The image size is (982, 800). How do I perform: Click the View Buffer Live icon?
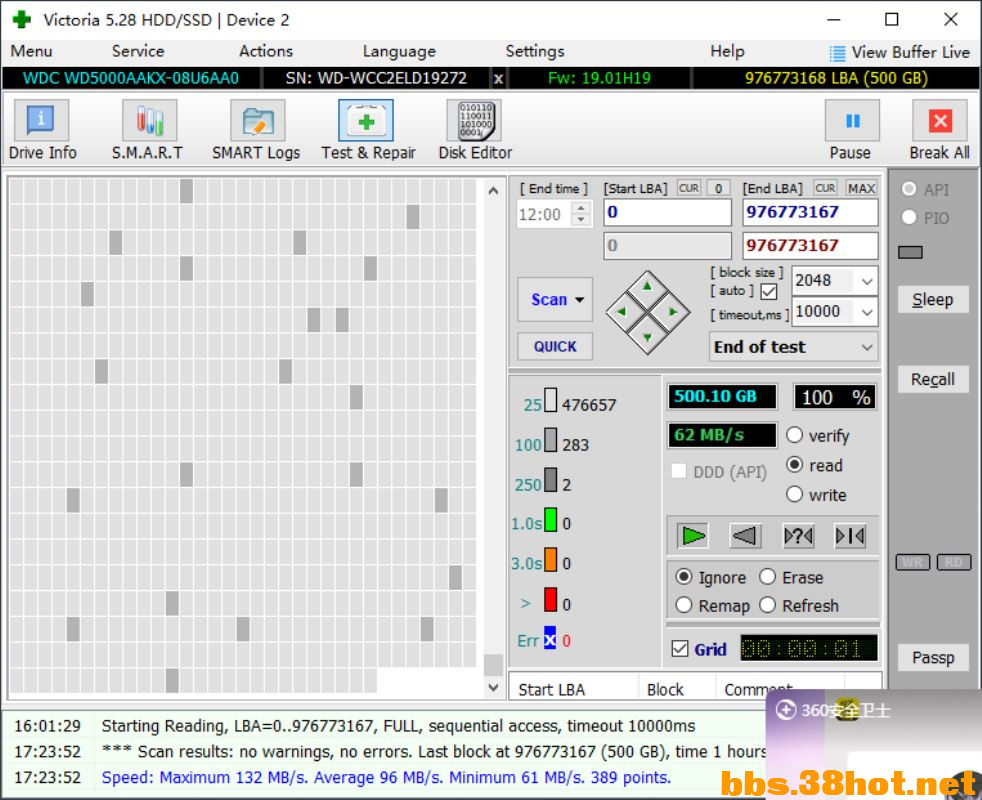tap(837, 53)
